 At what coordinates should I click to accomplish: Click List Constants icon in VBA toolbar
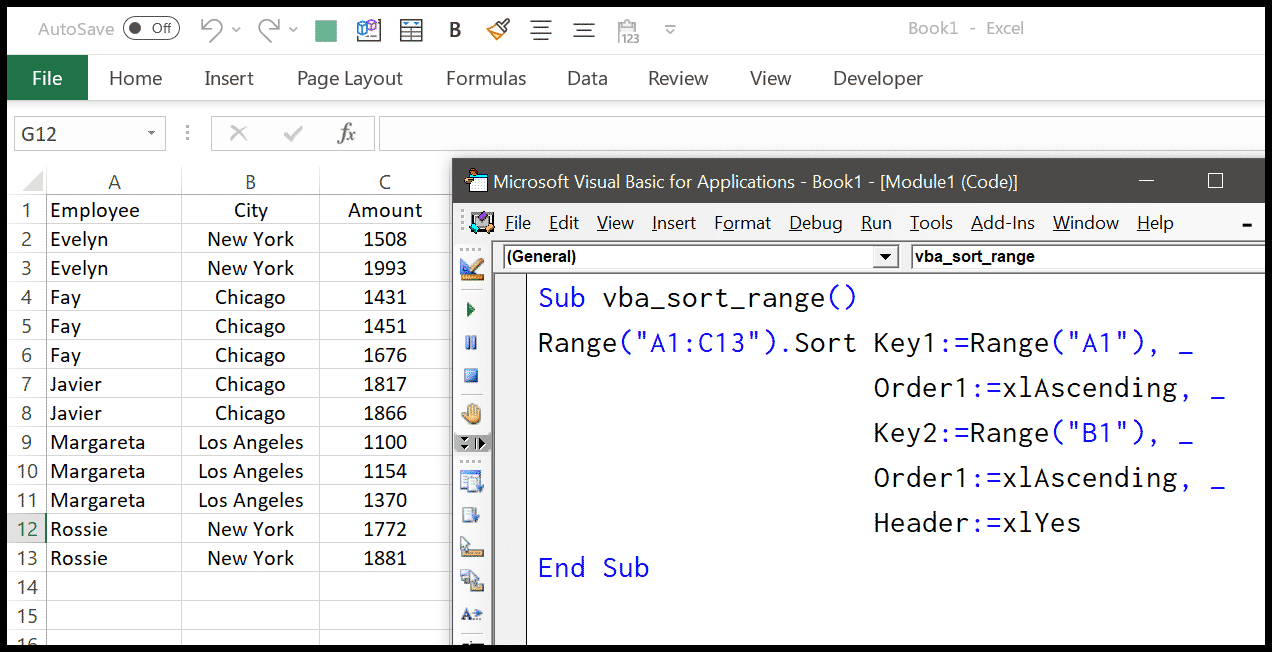point(471,515)
